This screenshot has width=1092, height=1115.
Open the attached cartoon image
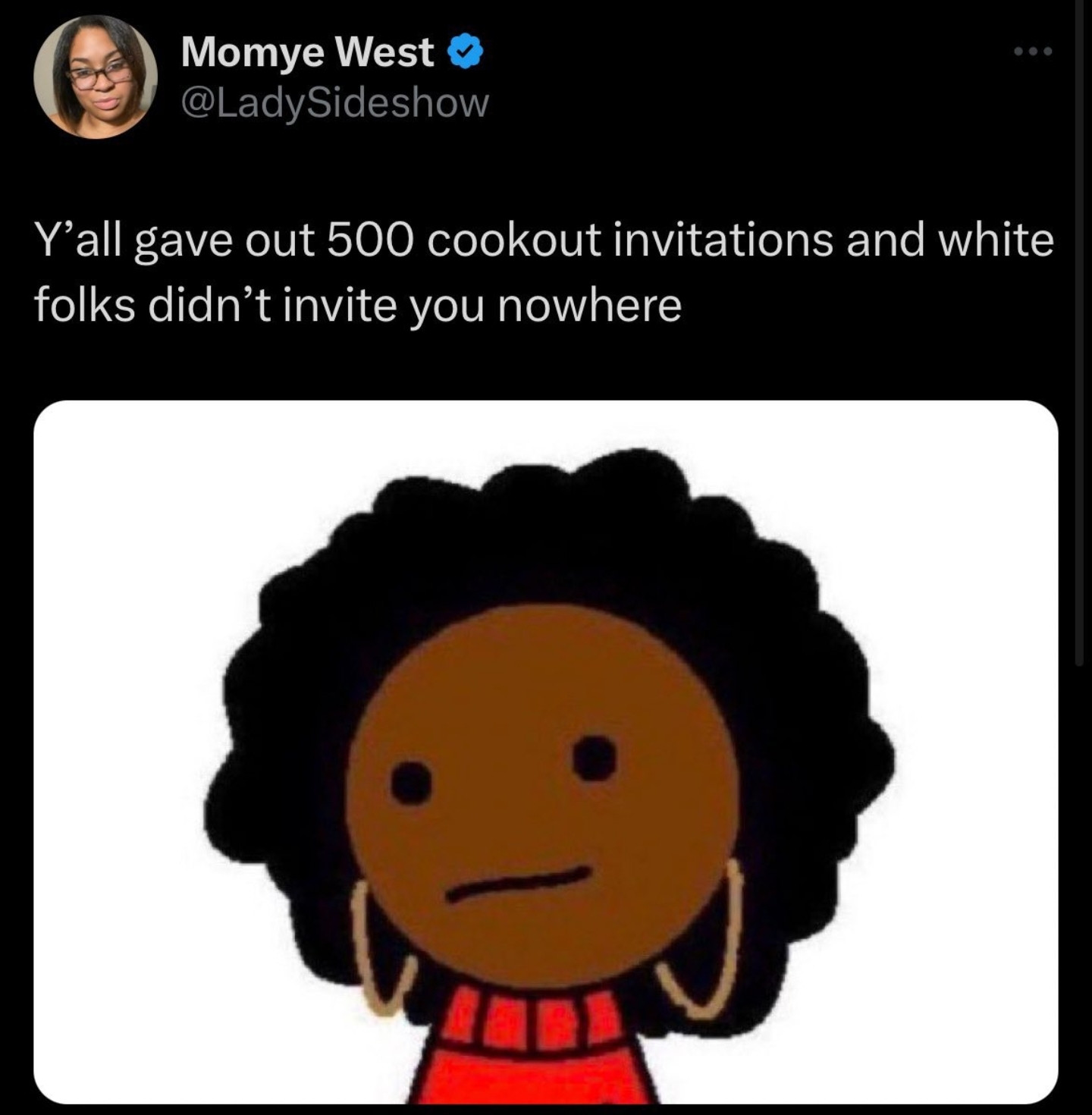click(x=545, y=752)
